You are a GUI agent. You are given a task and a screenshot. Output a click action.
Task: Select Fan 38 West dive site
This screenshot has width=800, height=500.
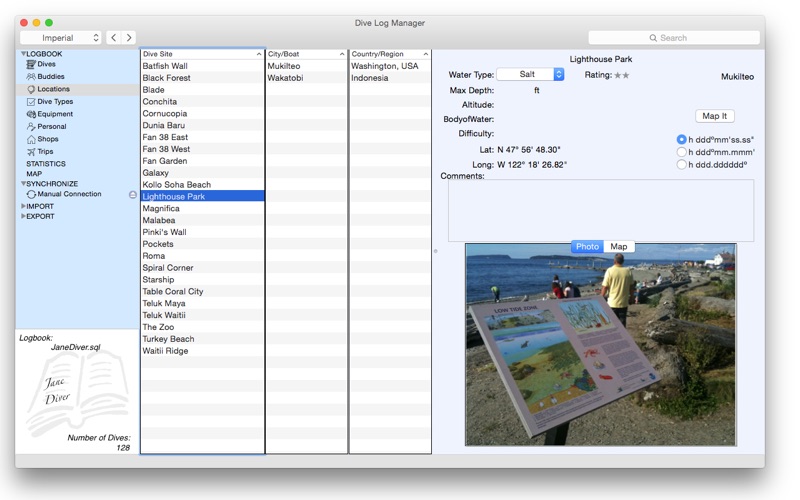pos(202,149)
